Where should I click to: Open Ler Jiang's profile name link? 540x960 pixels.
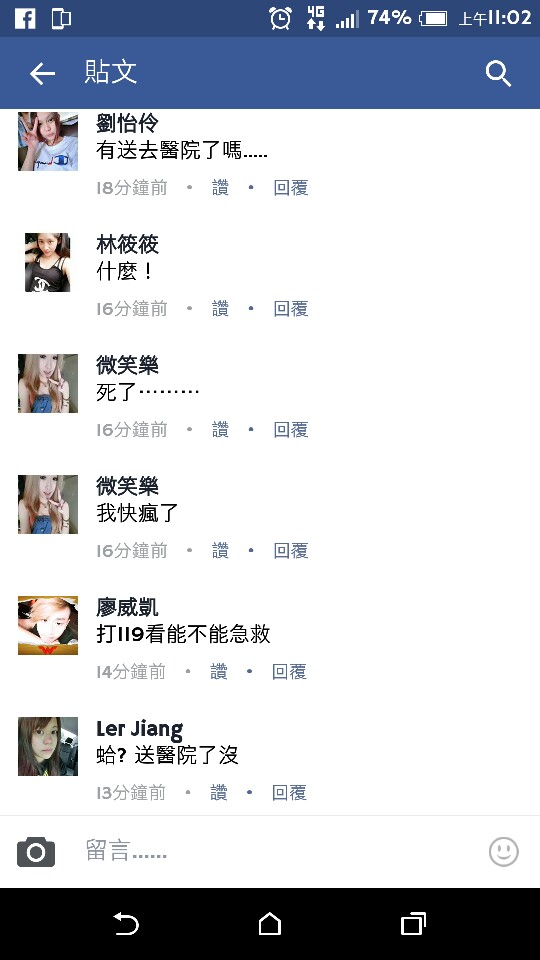tap(140, 729)
